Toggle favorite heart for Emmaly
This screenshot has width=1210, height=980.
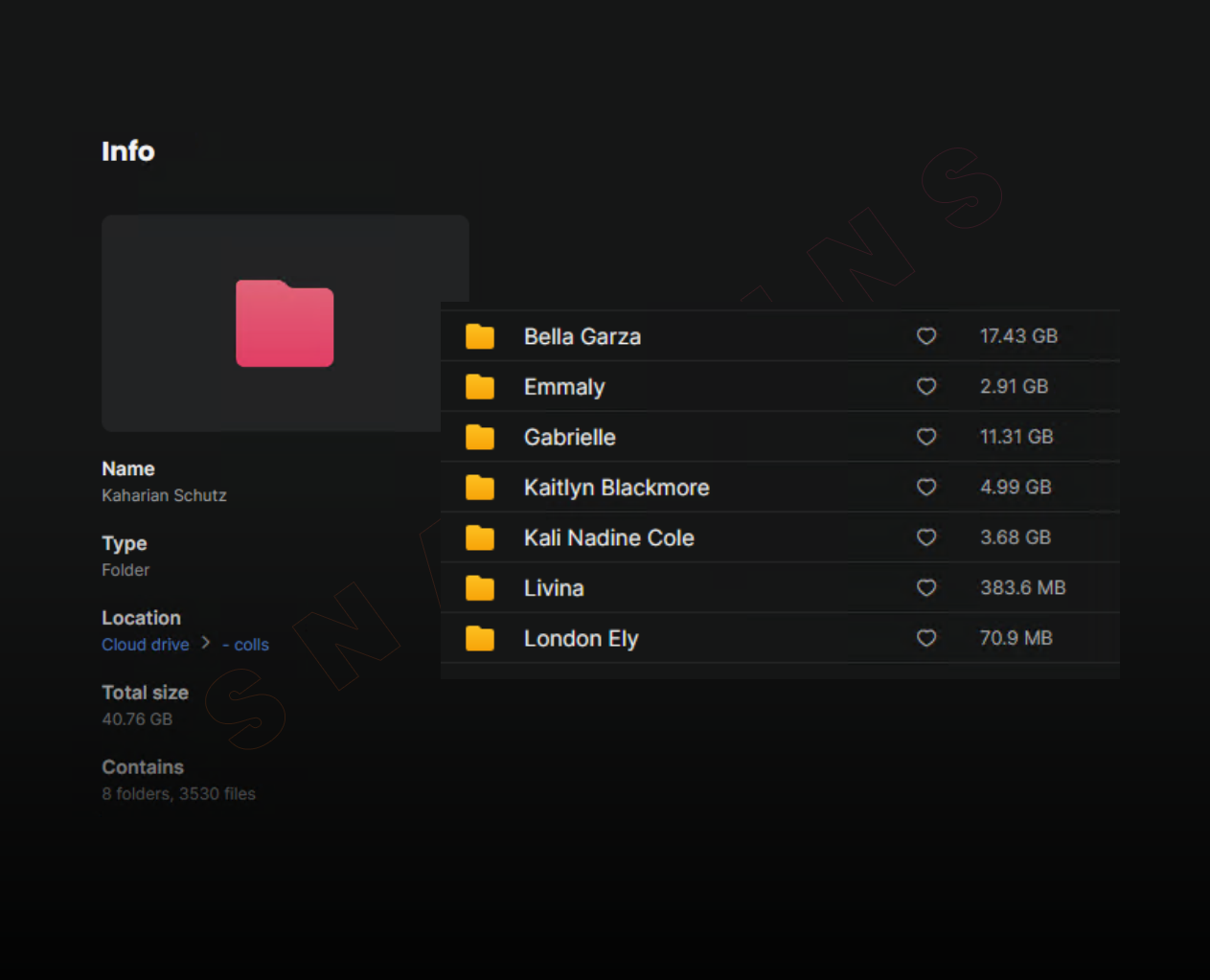926,386
